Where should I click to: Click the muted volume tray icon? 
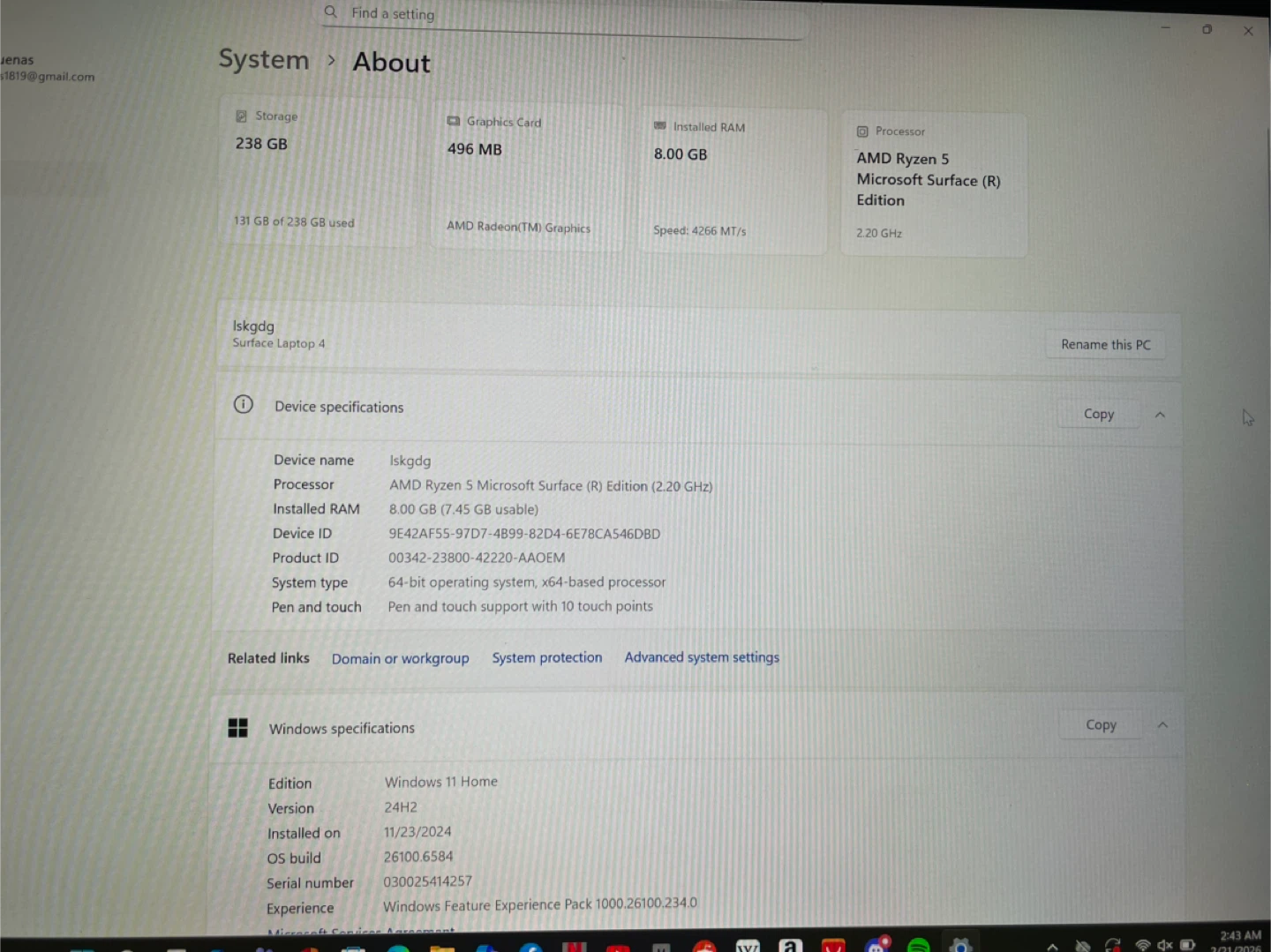tap(1165, 946)
